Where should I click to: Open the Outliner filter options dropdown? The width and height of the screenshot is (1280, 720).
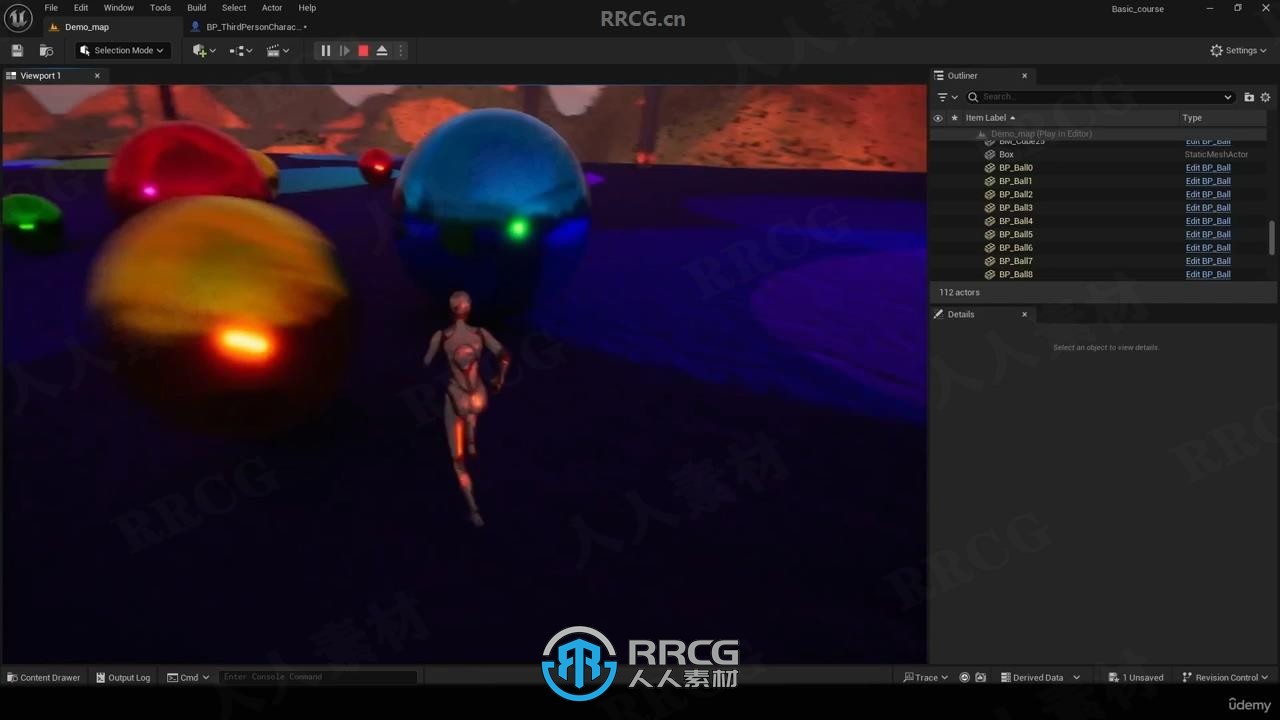tap(947, 97)
